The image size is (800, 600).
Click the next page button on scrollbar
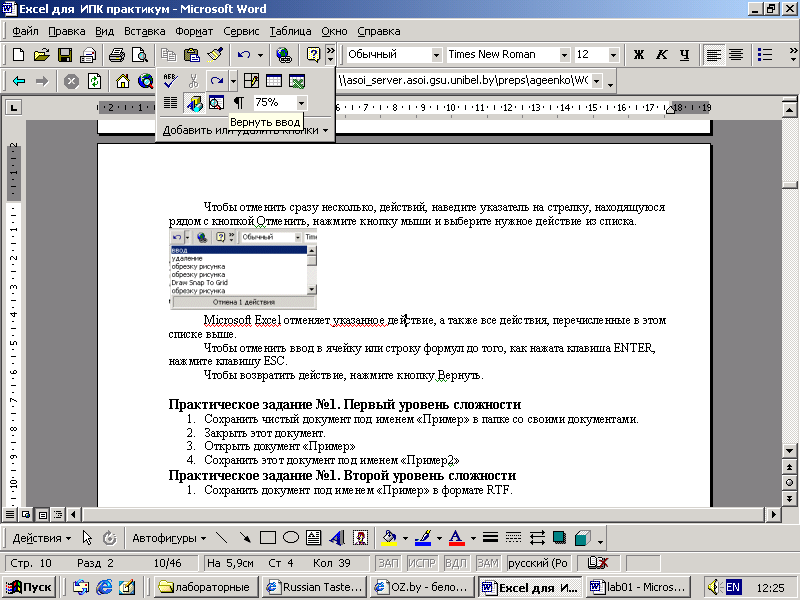click(789, 498)
